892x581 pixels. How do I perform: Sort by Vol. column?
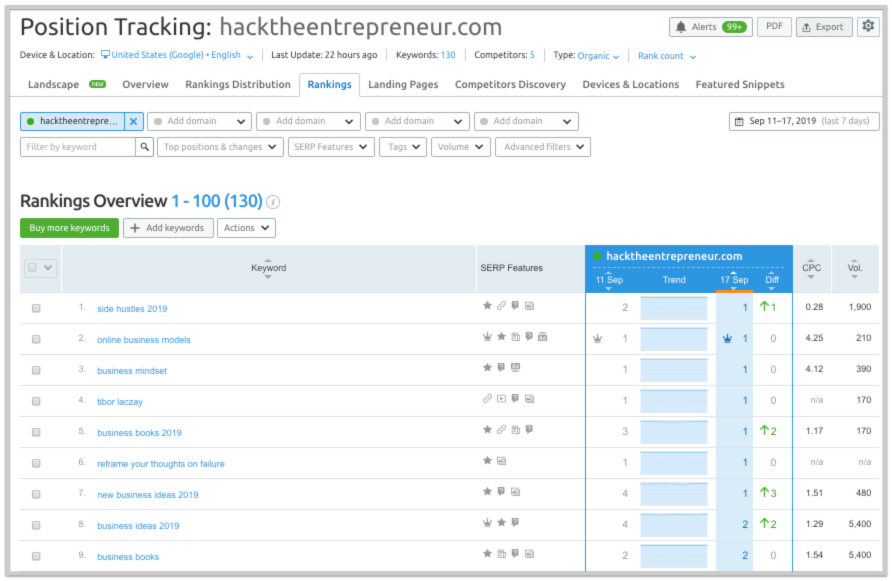tap(854, 269)
